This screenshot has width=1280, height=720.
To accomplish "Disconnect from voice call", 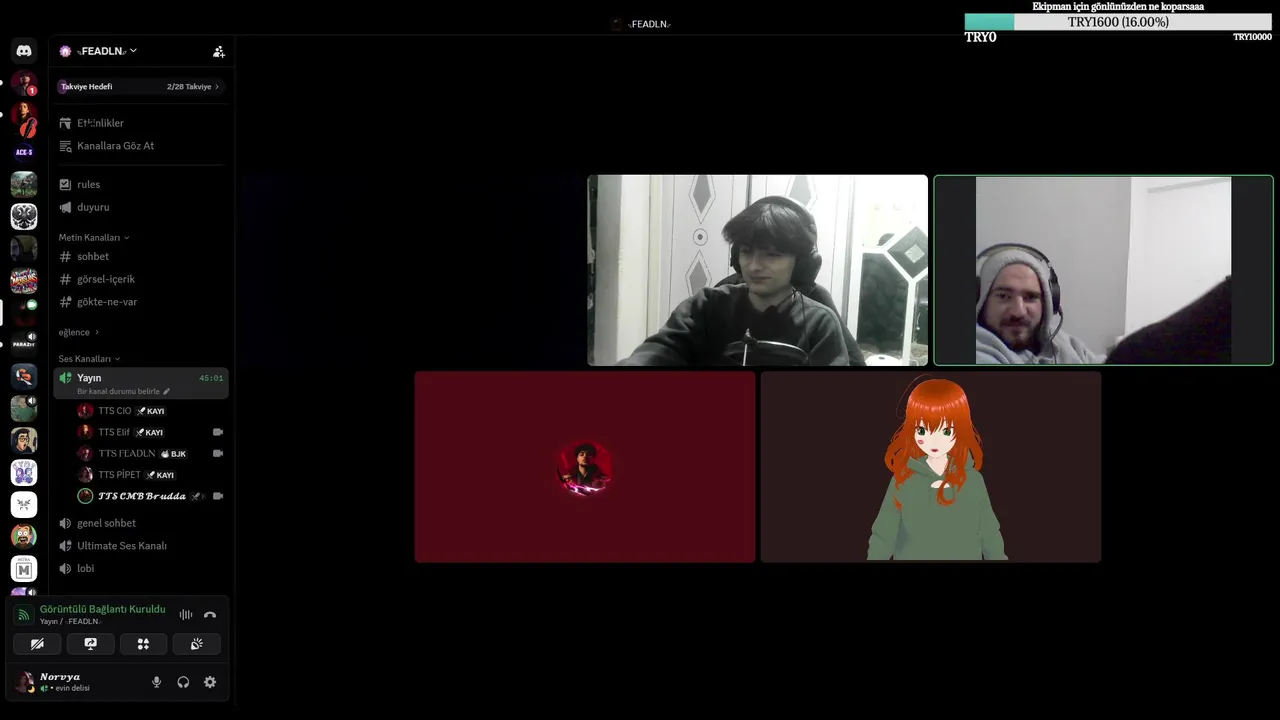I will pyautogui.click(x=210, y=615).
